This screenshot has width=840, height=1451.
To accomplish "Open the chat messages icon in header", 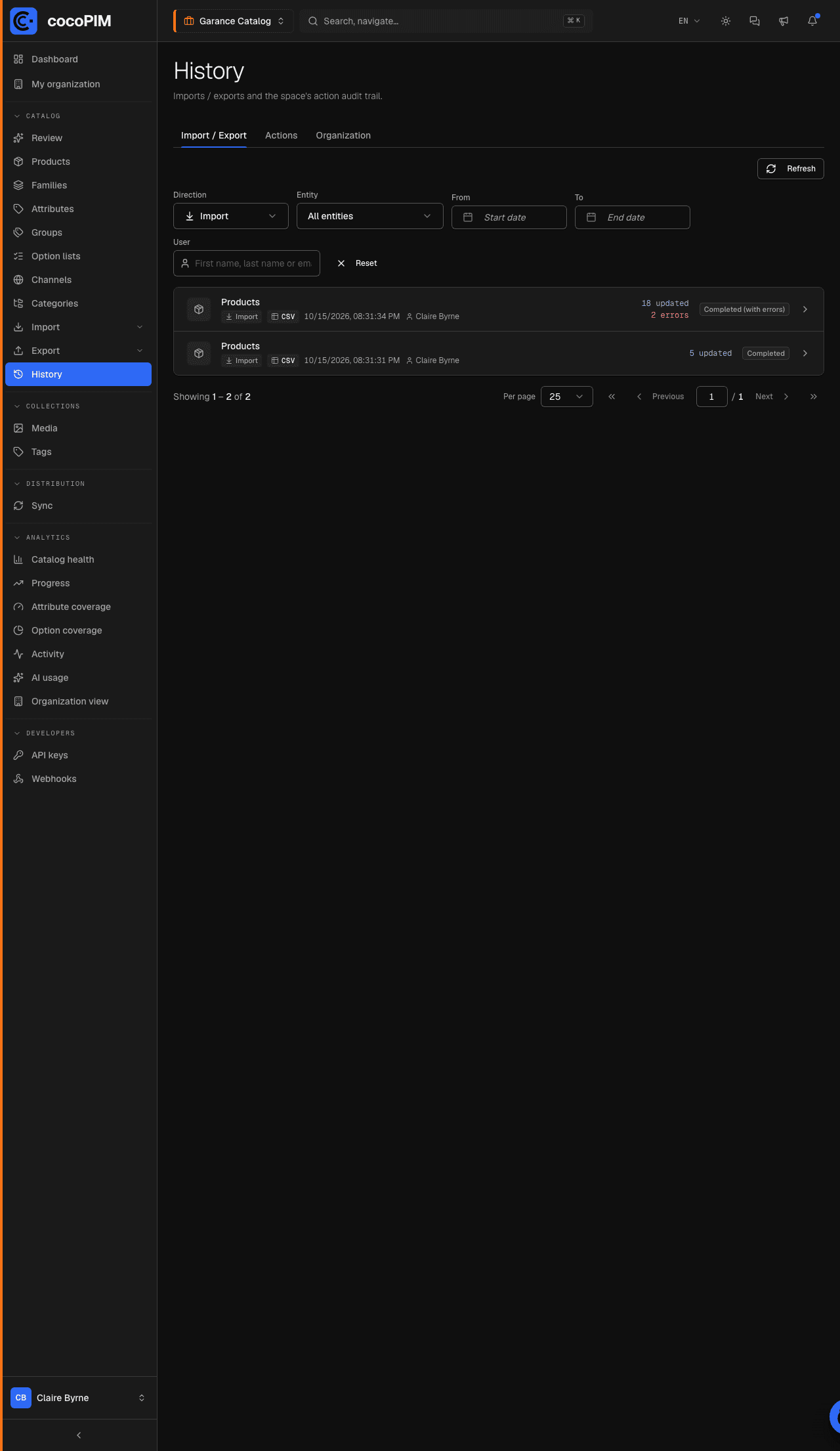I will 755,21.
